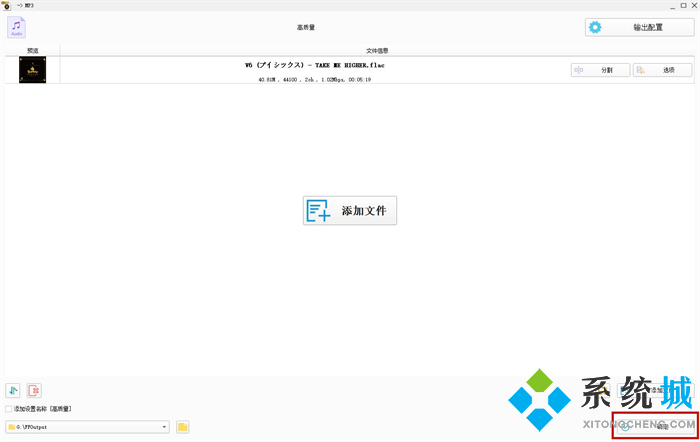Image resolution: width=700 pixels, height=442 pixels.
Task: Expand the D:\FFOutput output folder dropdown
Action: pos(164,427)
